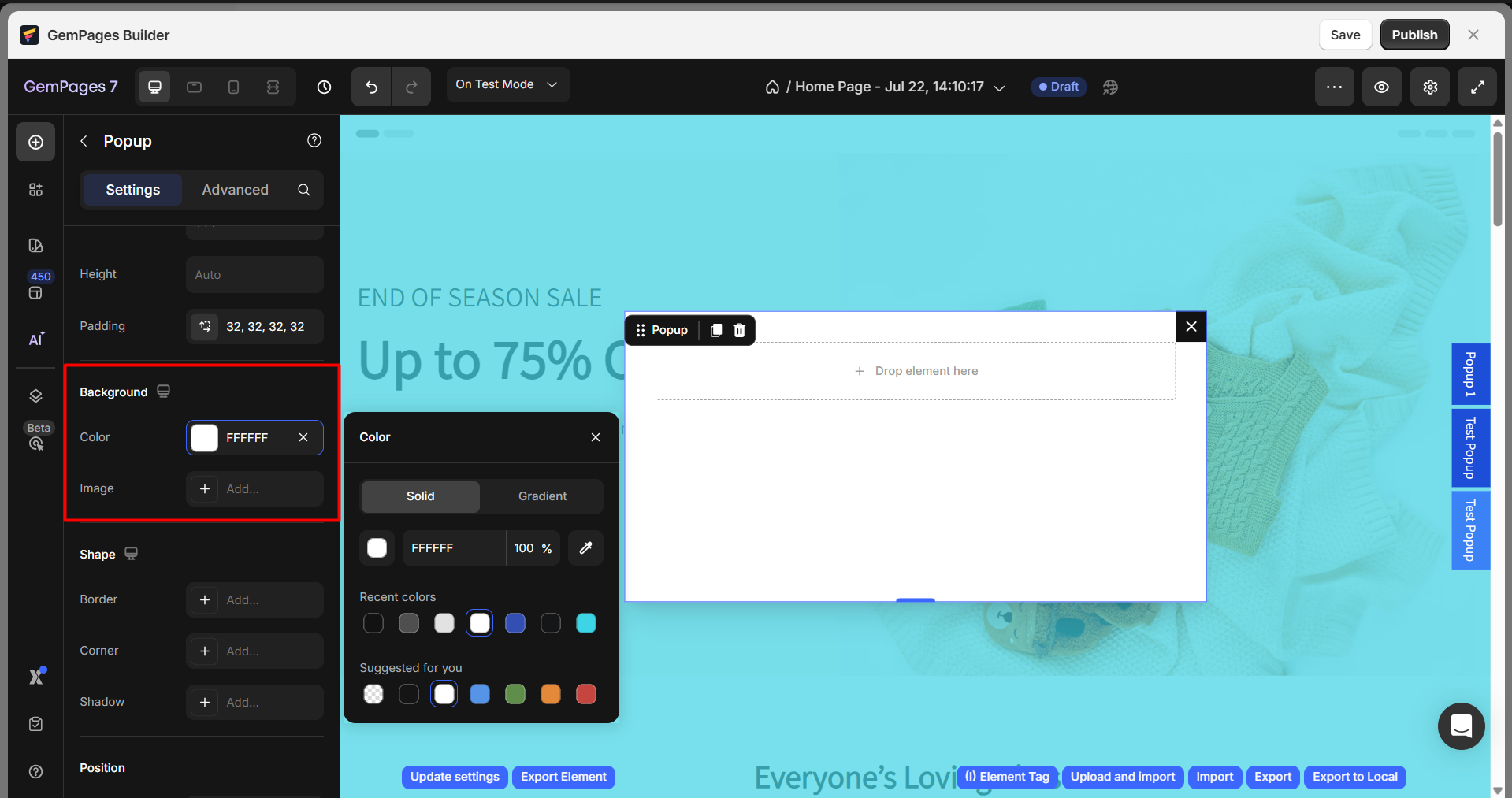This screenshot has height=798, width=1512.
Task: Click the Update settings button
Action: pos(455,777)
